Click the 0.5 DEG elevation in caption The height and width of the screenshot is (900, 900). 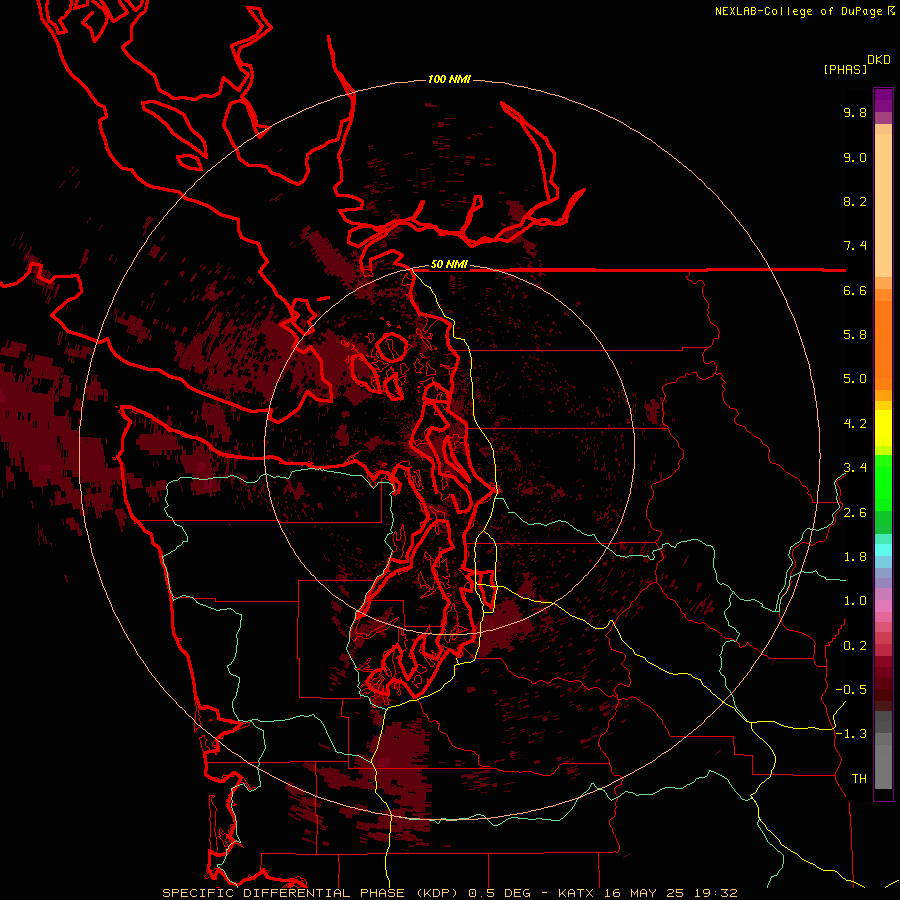(x=501, y=893)
